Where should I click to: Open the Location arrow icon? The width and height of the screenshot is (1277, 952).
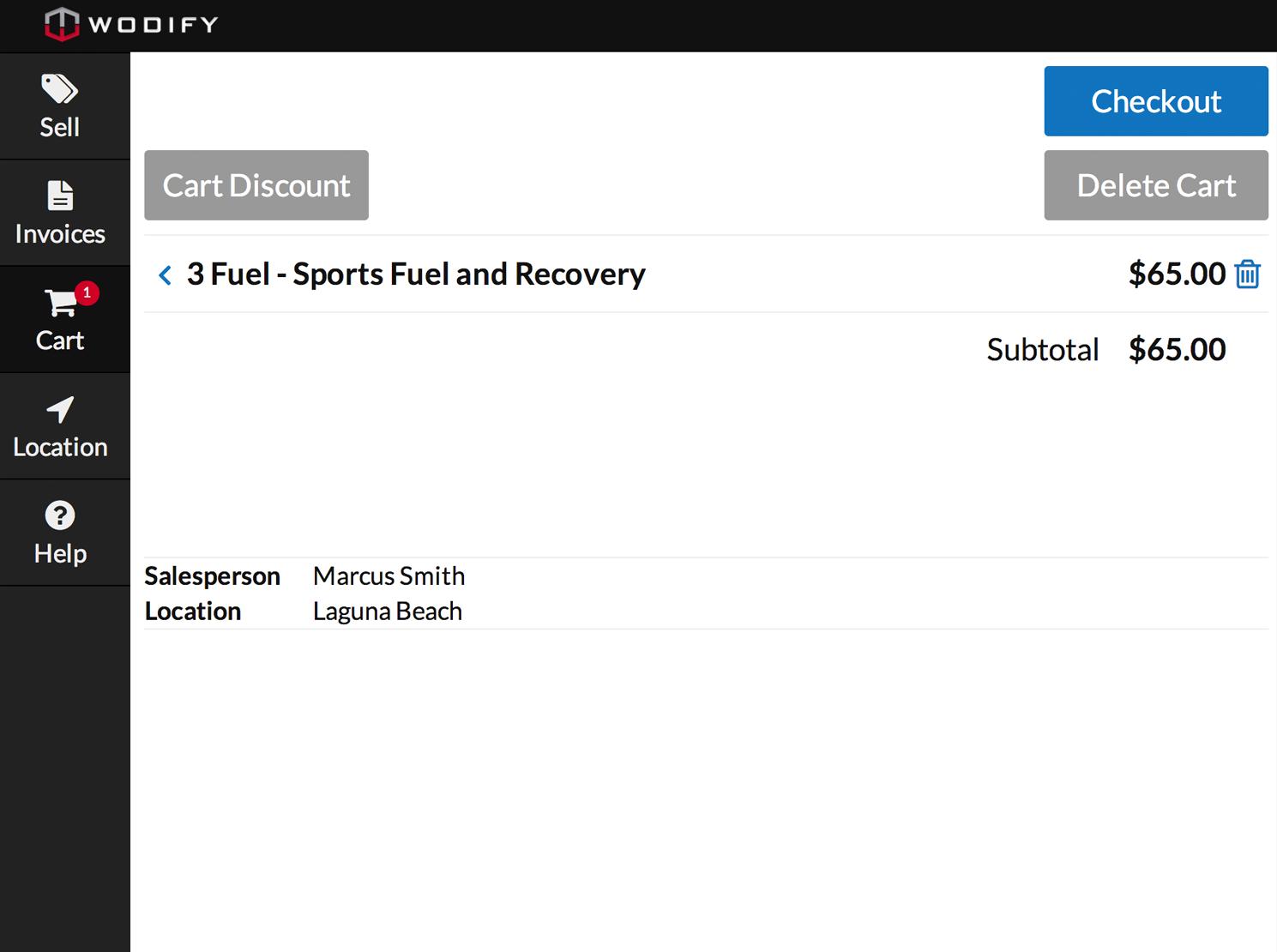[x=60, y=410]
